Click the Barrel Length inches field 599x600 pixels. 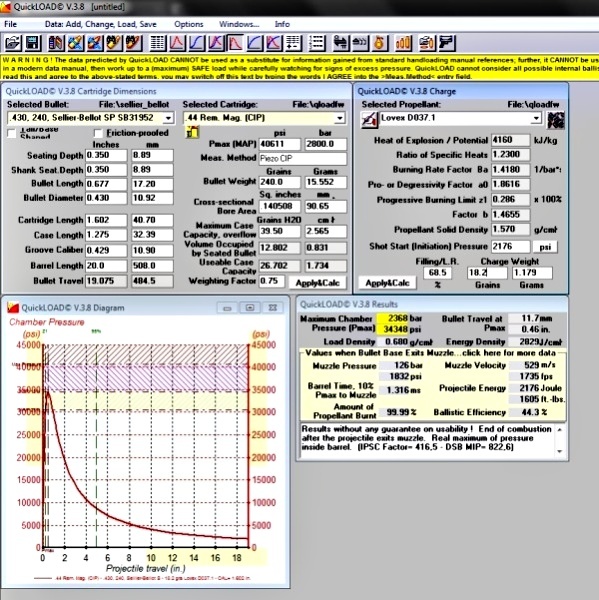click(106, 266)
